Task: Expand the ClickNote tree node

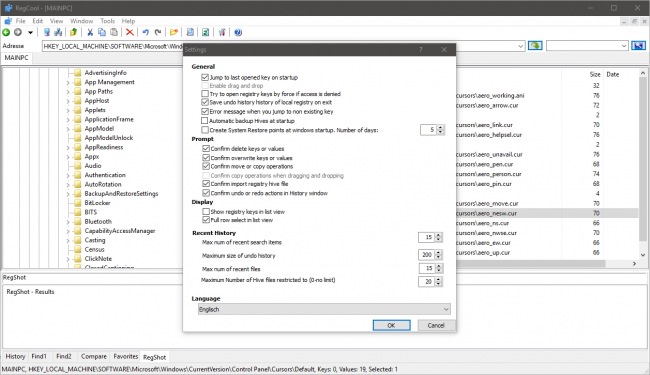Action: click(x=68, y=259)
